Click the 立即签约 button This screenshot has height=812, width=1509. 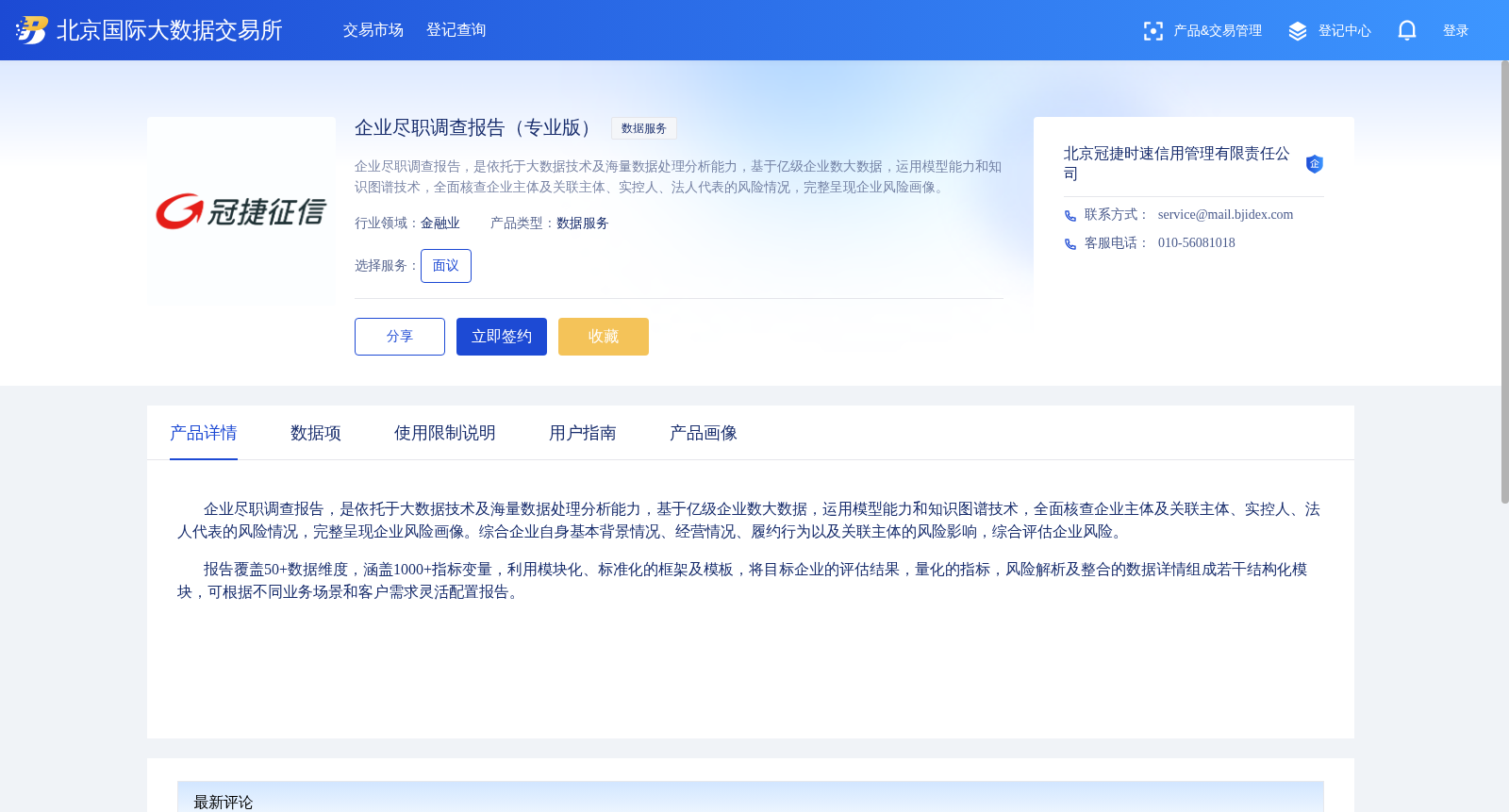pyautogui.click(x=502, y=337)
